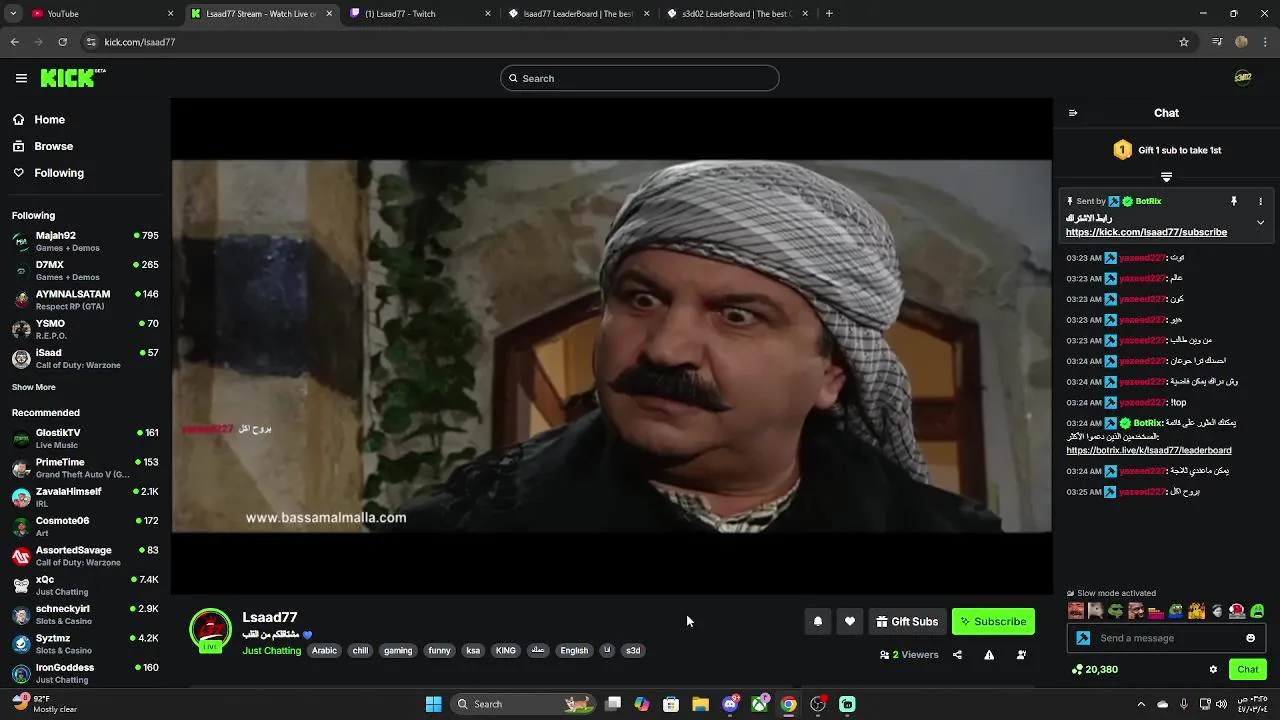Focus the Send a message field
The height and width of the screenshot is (720, 1280).
[x=1166, y=638]
